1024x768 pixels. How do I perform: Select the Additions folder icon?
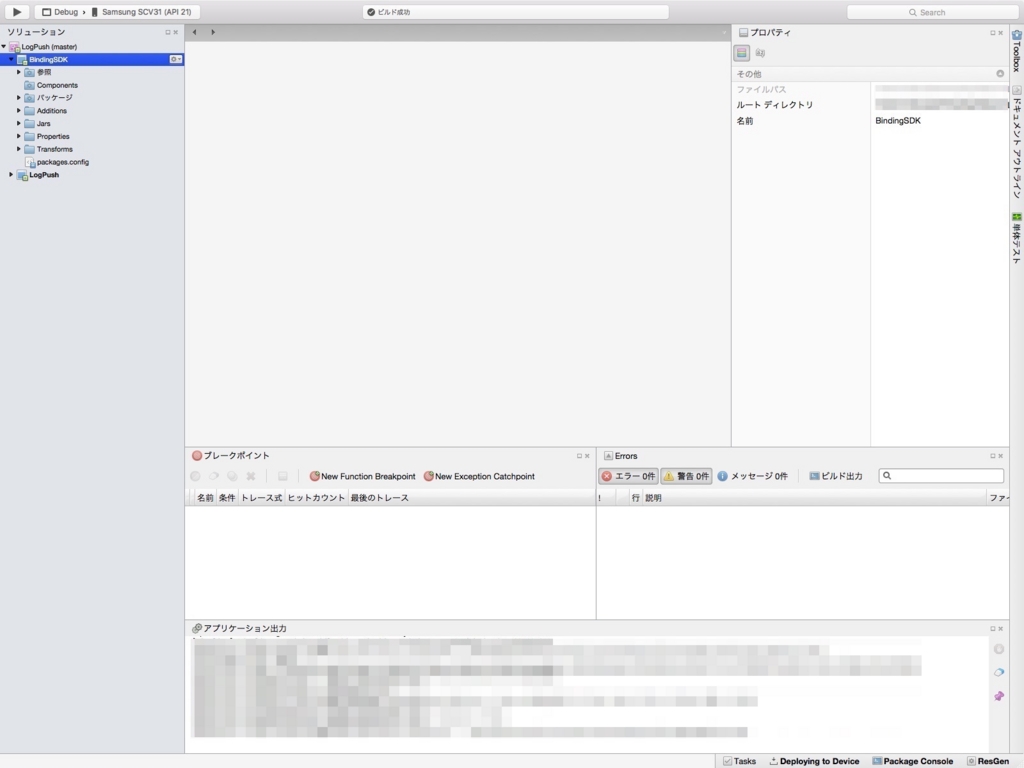[29, 110]
